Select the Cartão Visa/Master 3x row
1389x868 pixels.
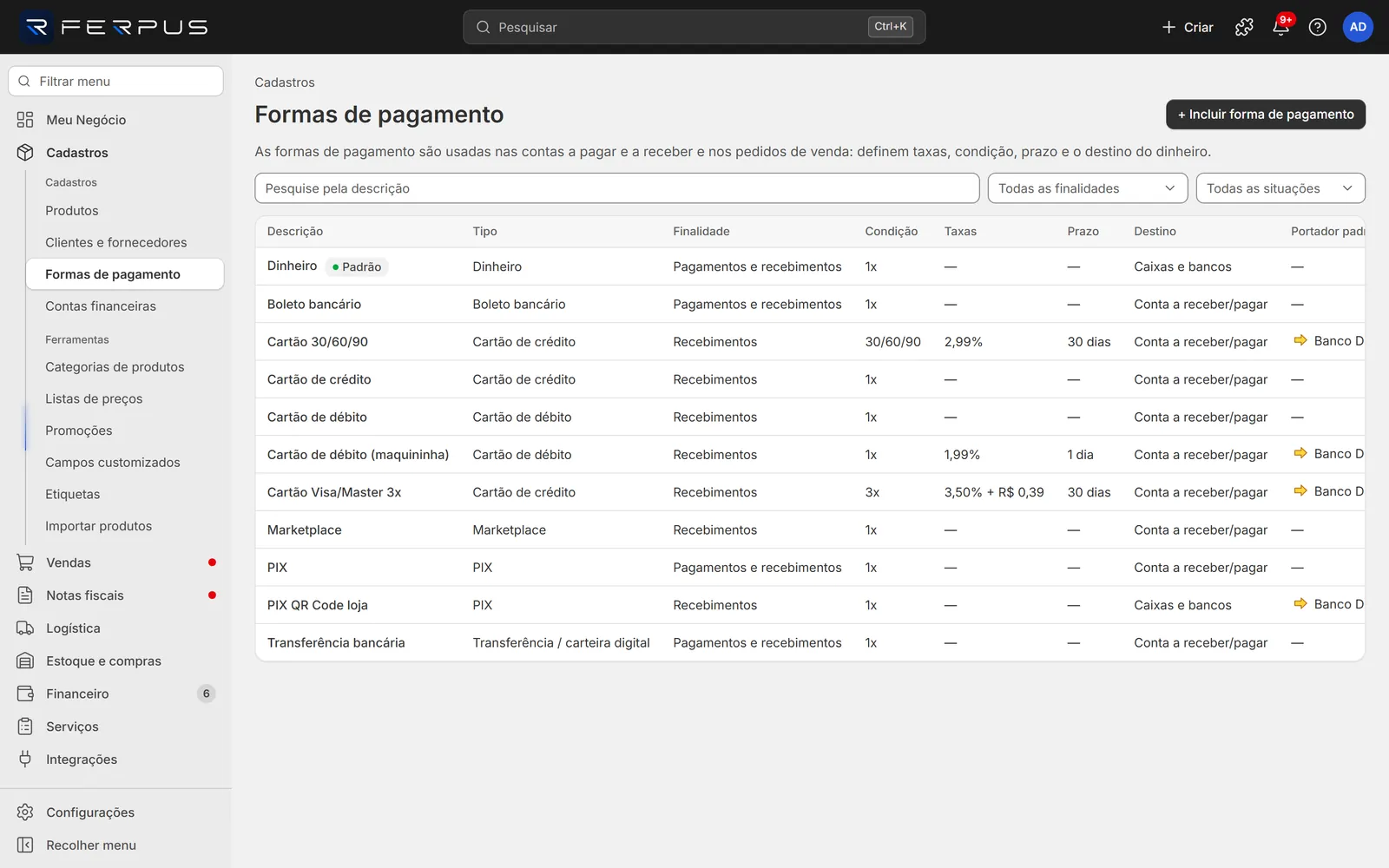tap(809, 492)
